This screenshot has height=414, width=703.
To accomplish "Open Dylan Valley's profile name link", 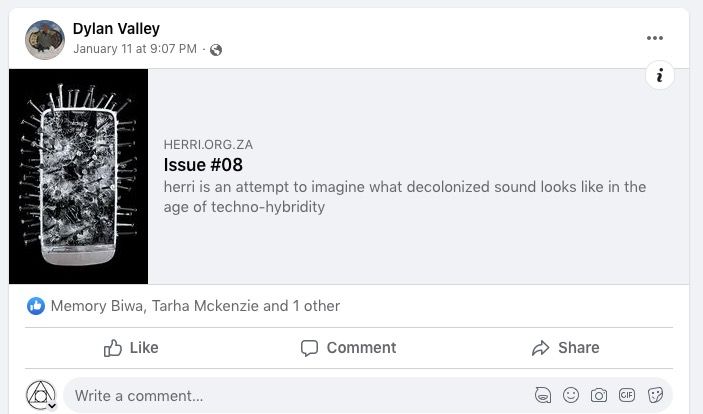I will click(x=116, y=29).
